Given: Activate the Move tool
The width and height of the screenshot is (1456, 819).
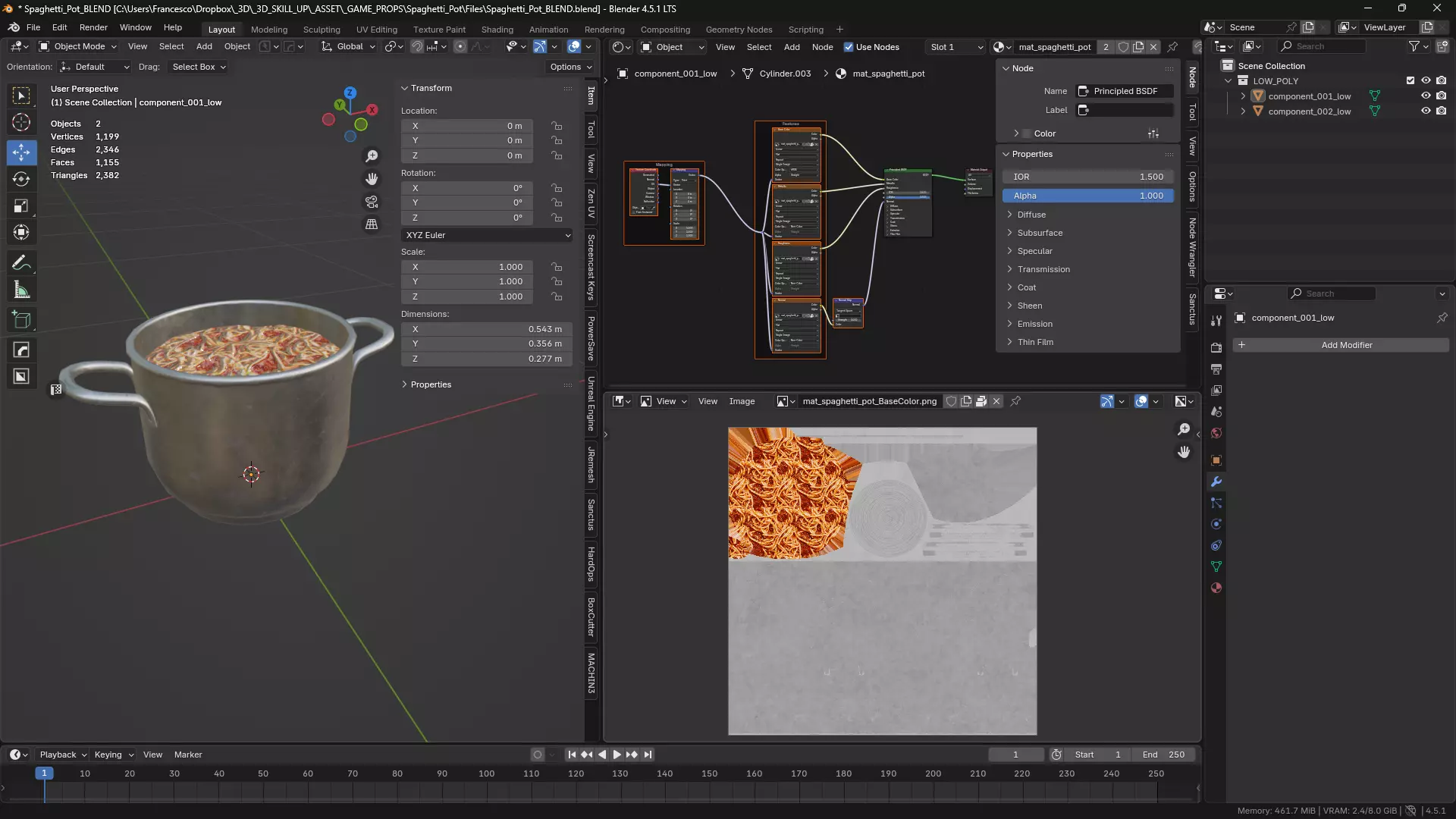Looking at the screenshot, I should coord(21,152).
